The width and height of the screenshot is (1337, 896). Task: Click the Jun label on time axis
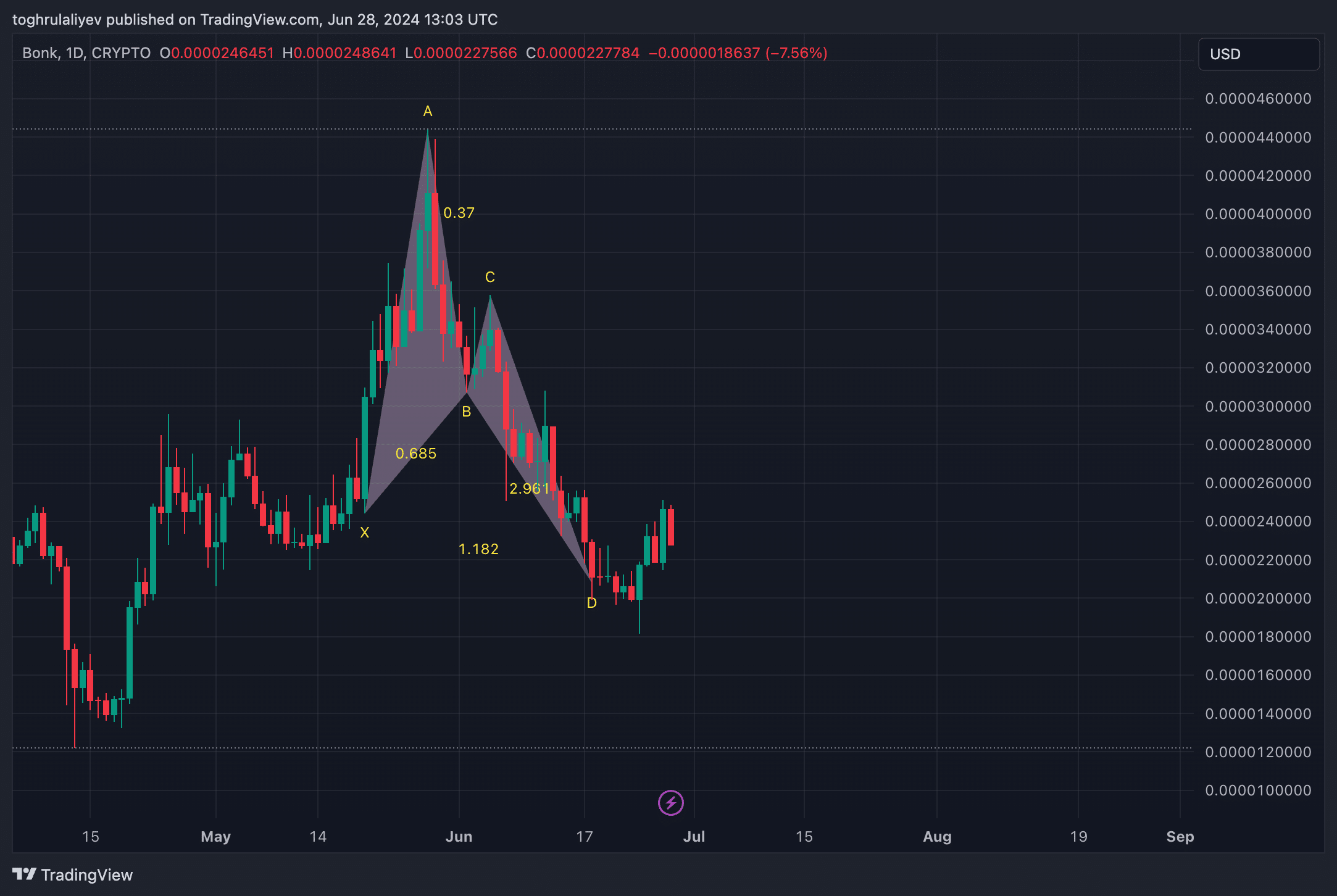click(x=459, y=837)
